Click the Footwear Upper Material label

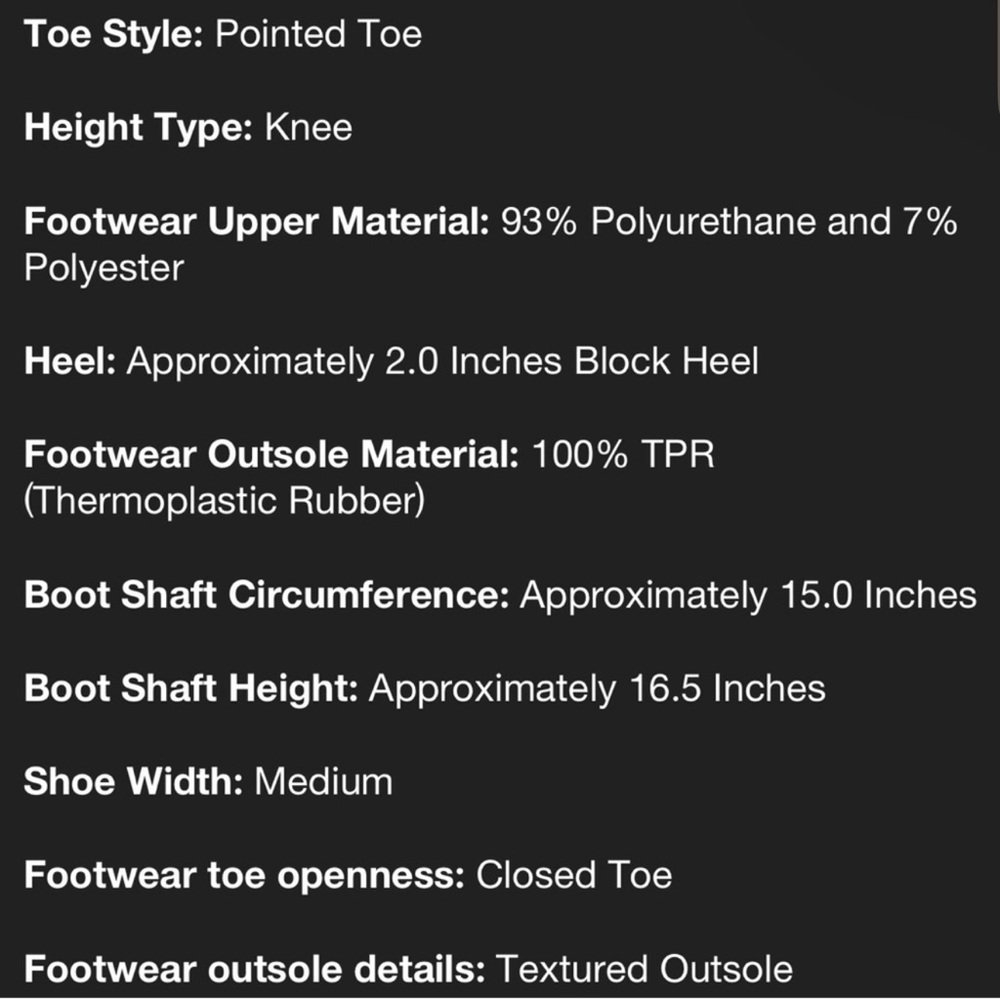point(256,221)
